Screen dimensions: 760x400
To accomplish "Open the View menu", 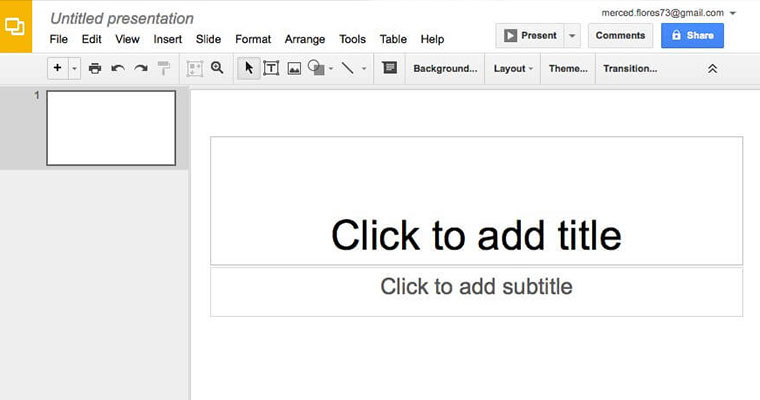I will tap(127, 39).
